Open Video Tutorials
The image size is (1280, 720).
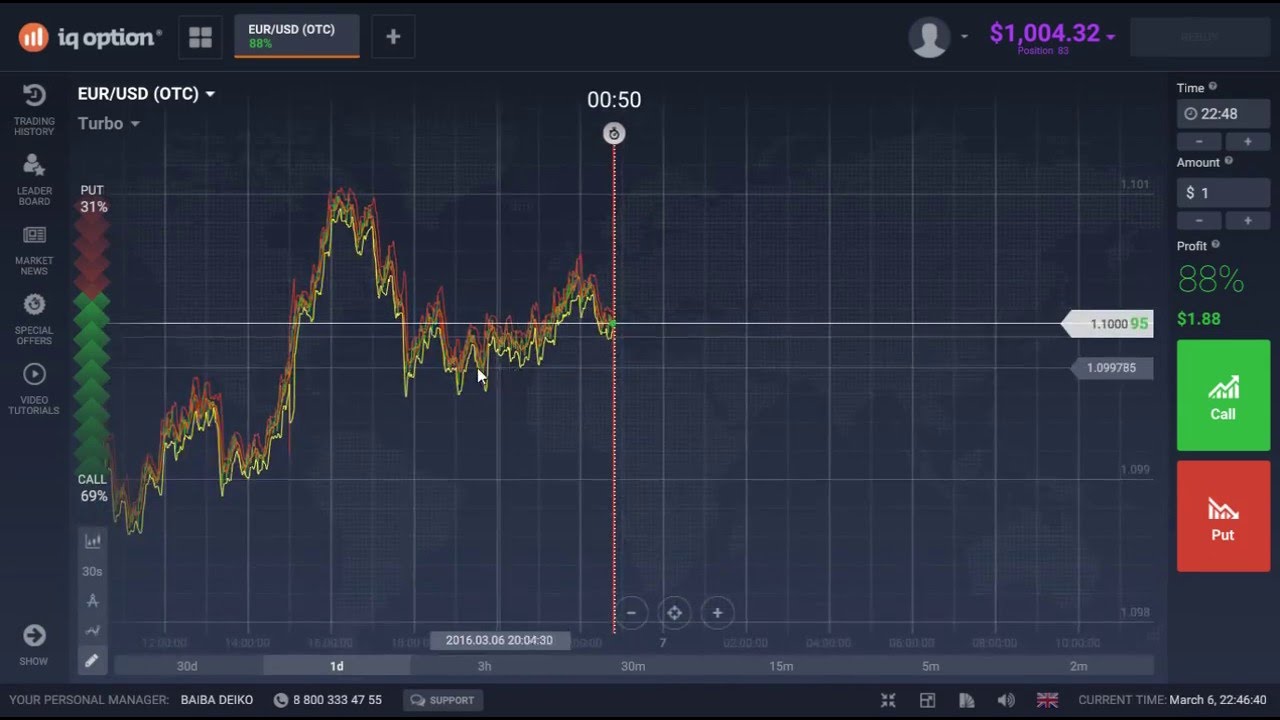coord(34,390)
